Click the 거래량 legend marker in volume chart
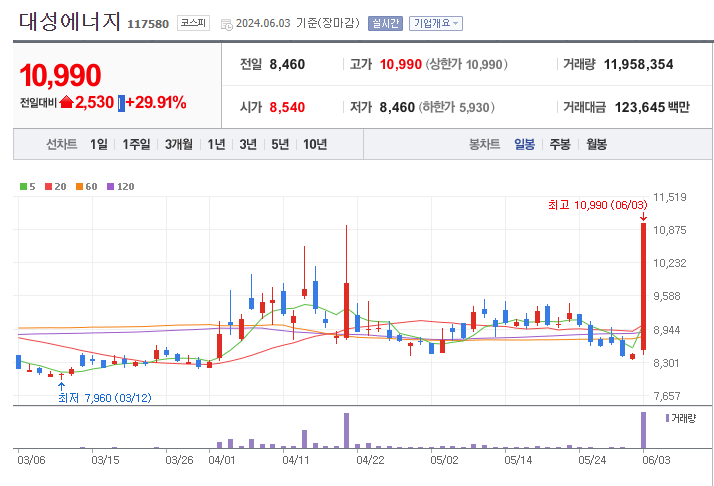The height and width of the screenshot is (486, 714). tap(668, 418)
